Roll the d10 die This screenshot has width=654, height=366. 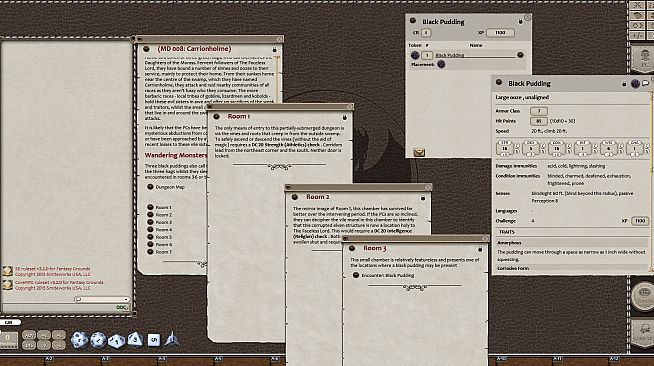click(x=116, y=341)
